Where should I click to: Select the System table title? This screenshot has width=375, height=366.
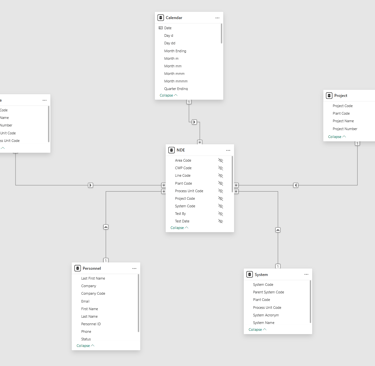(x=261, y=275)
